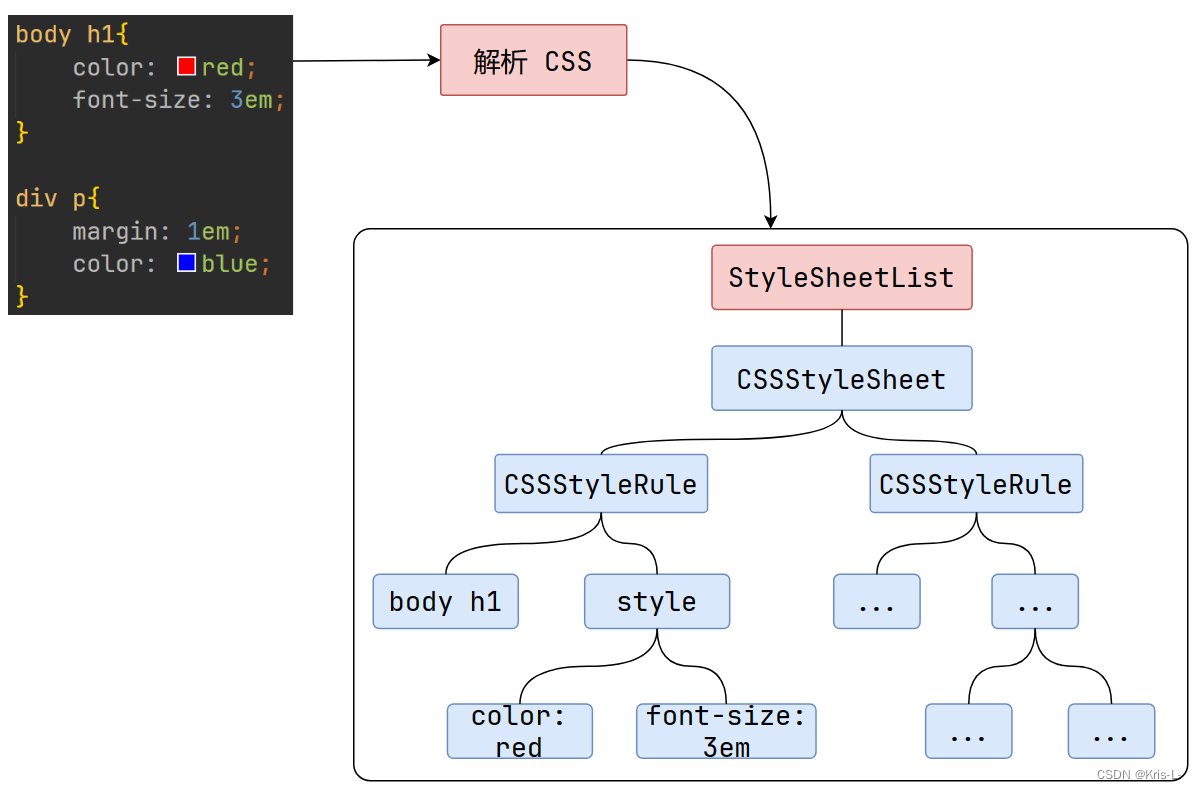Screen dimensions: 1196x789
Task: Click the arrowhead pointing into 解析 CSS
Action: 434,60
